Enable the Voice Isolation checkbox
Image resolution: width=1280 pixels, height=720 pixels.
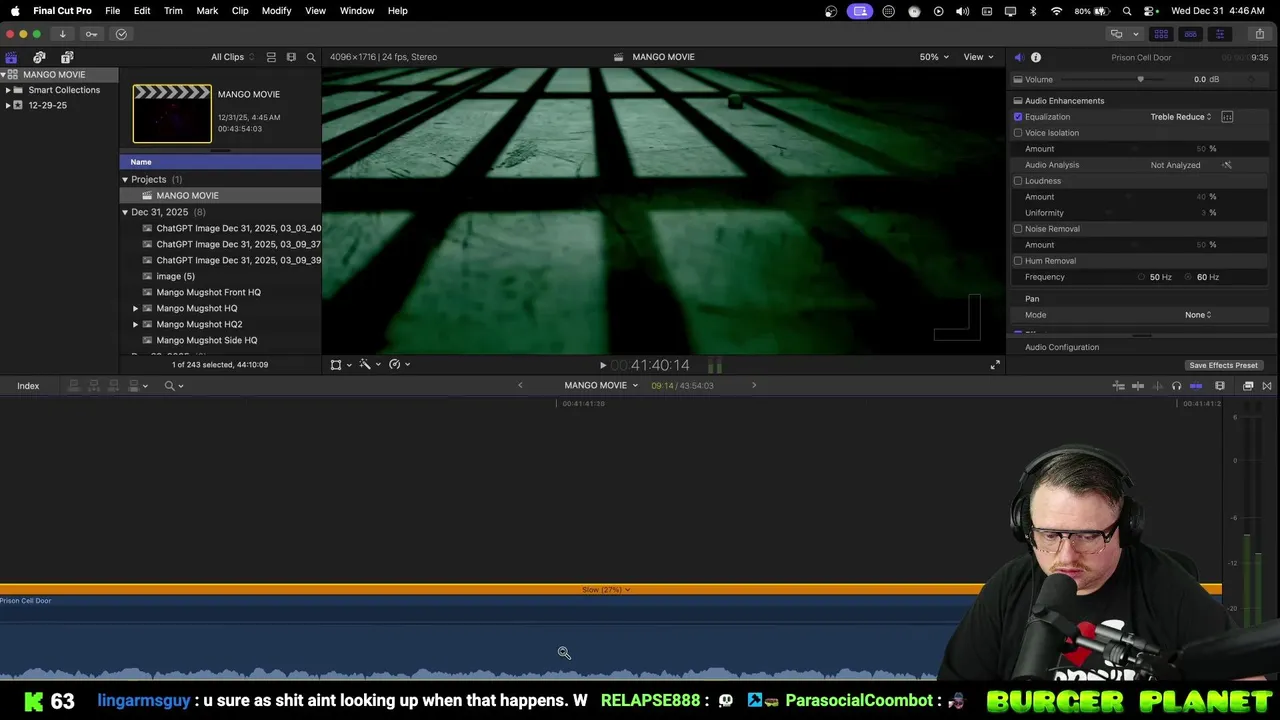pyautogui.click(x=1018, y=133)
